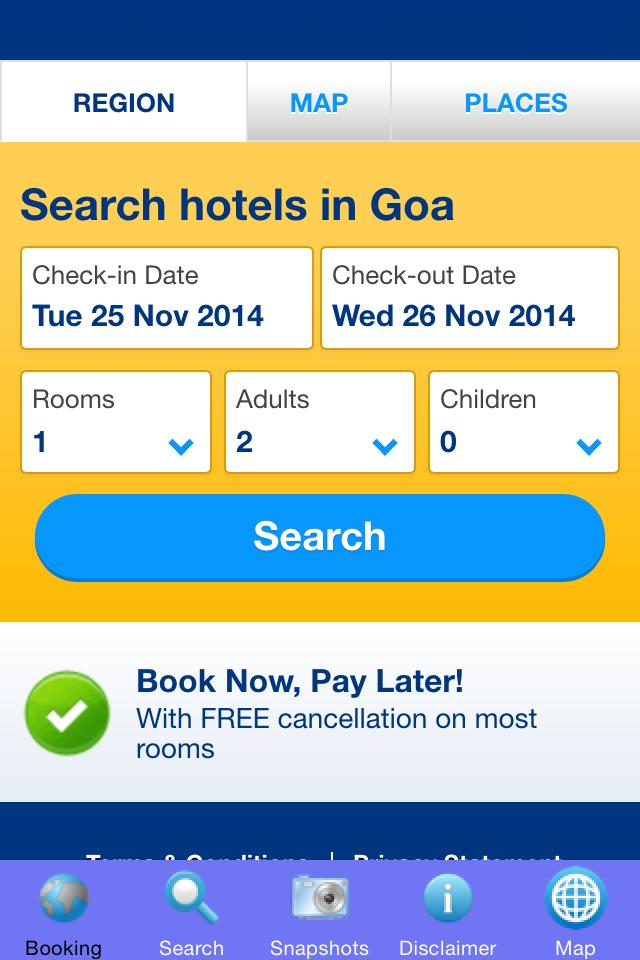Change the Check-in Date field
The height and width of the screenshot is (960, 640).
pyautogui.click(x=166, y=297)
